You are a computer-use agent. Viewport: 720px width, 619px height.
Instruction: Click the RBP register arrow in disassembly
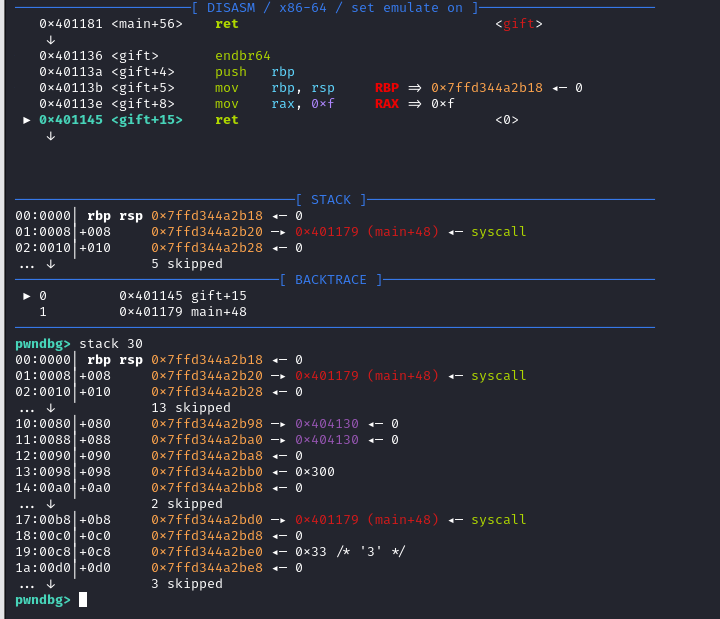pyautogui.click(x=416, y=88)
